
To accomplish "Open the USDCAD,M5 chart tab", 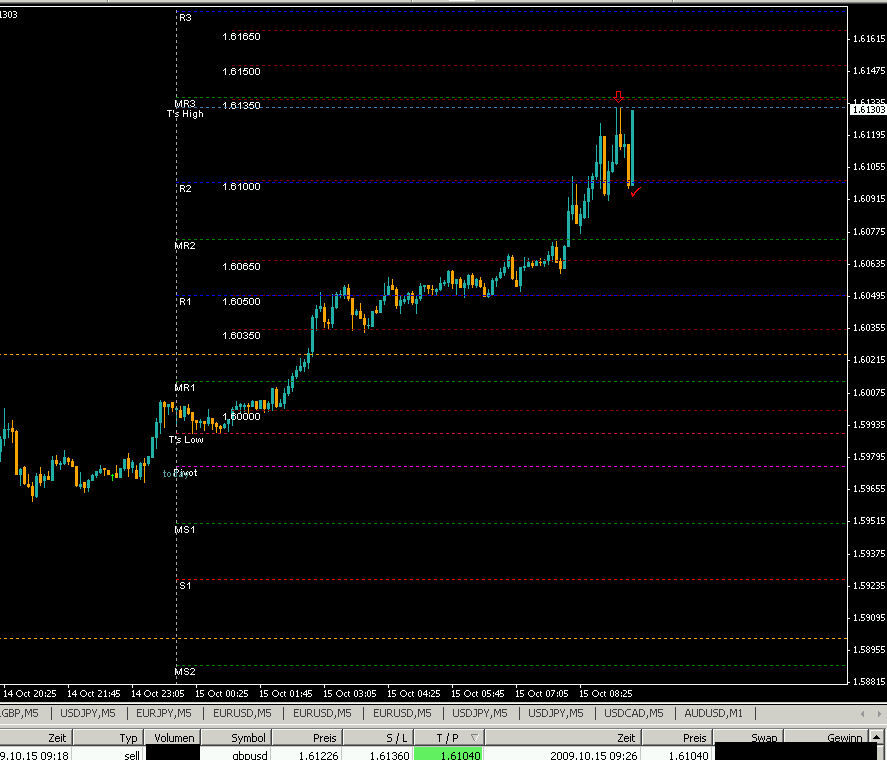I will 634,713.
